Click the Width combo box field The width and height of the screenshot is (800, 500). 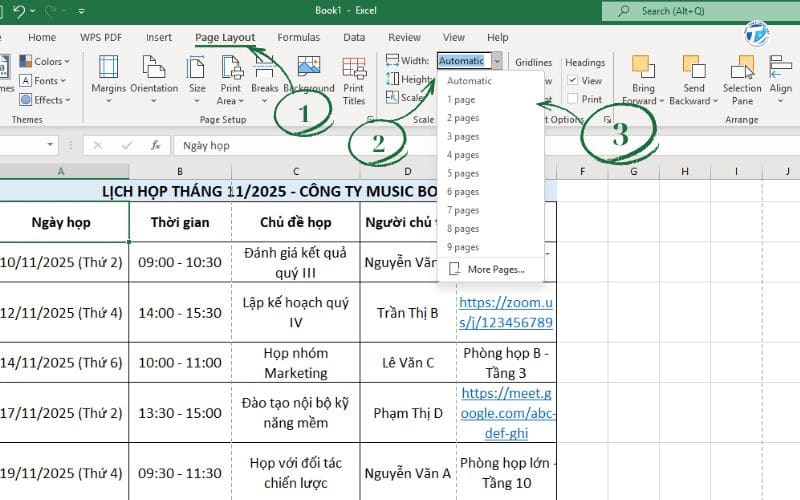point(464,61)
